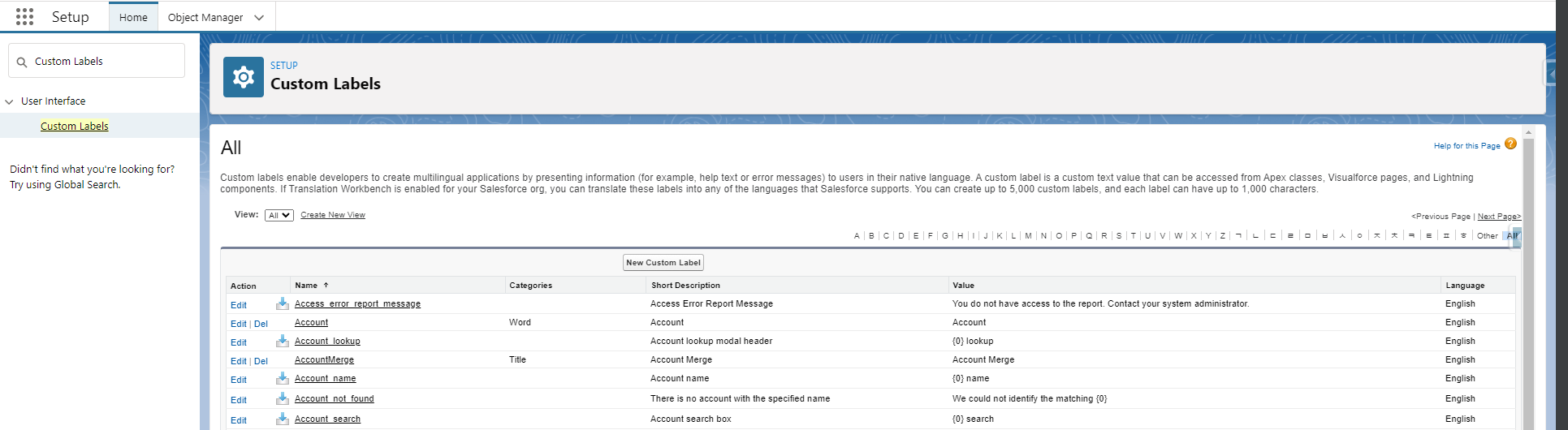
Task: Edit the AccountMerge label
Action: (x=239, y=361)
